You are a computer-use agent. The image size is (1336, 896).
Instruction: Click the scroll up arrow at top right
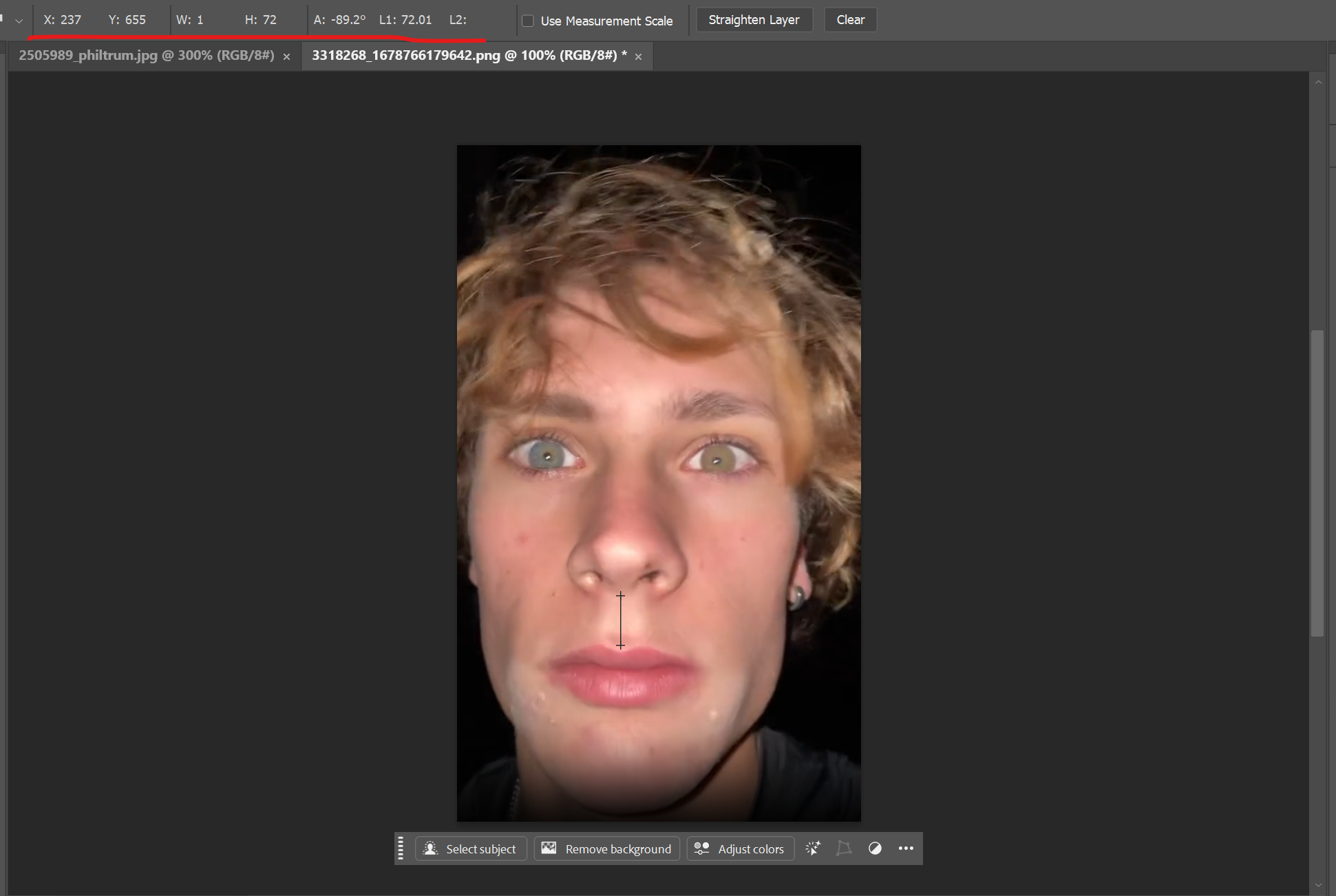[x=1318, y=82]
